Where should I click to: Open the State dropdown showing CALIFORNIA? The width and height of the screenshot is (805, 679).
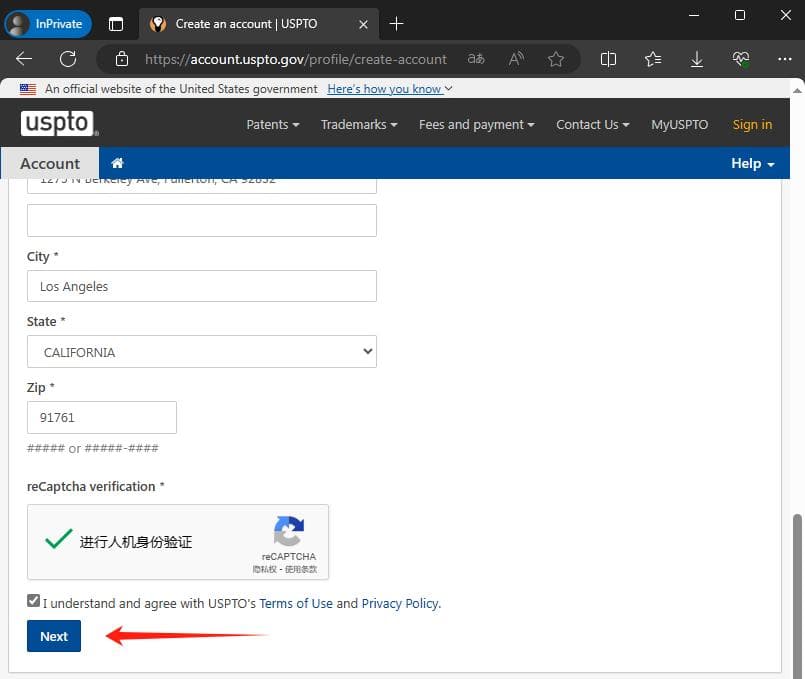[202, 352]
